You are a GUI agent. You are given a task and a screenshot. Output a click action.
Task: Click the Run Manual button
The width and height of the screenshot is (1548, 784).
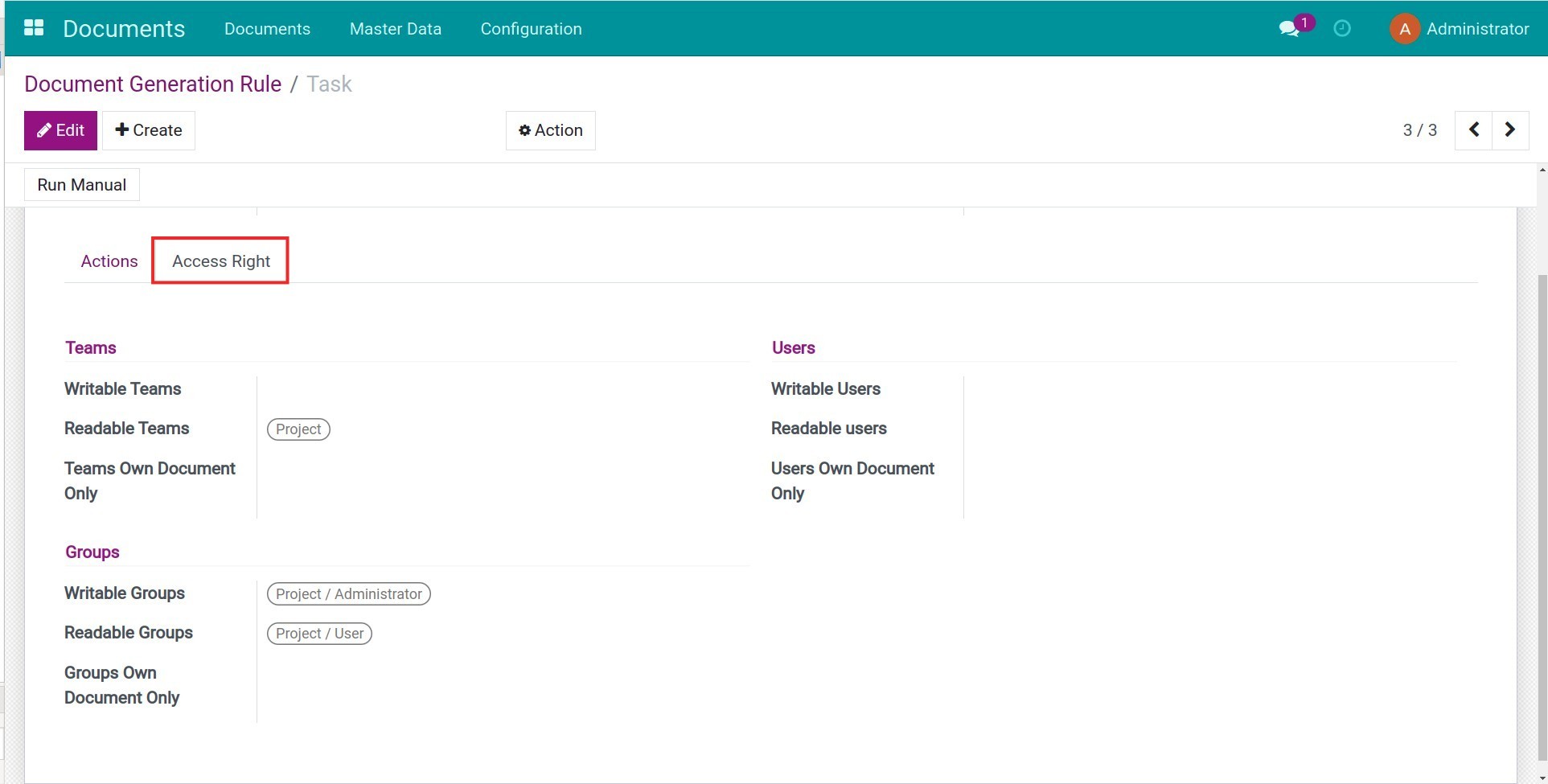coord(81,184)
